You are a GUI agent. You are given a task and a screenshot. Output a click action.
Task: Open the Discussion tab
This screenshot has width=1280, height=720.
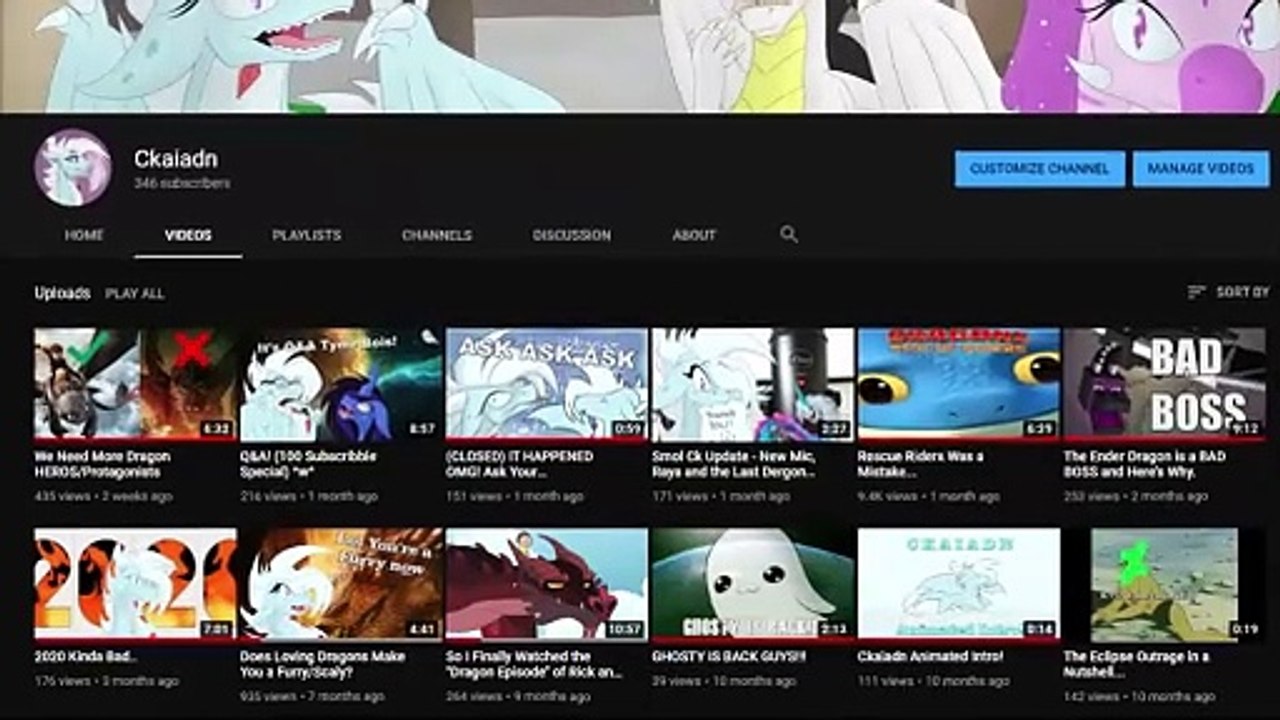pos(572,235)
